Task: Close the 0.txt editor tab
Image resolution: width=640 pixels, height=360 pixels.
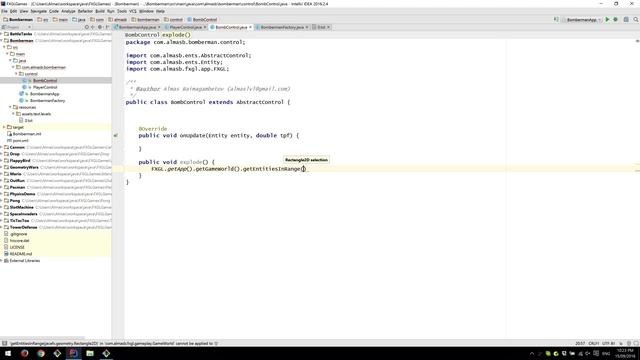Action: click(329, 27)
